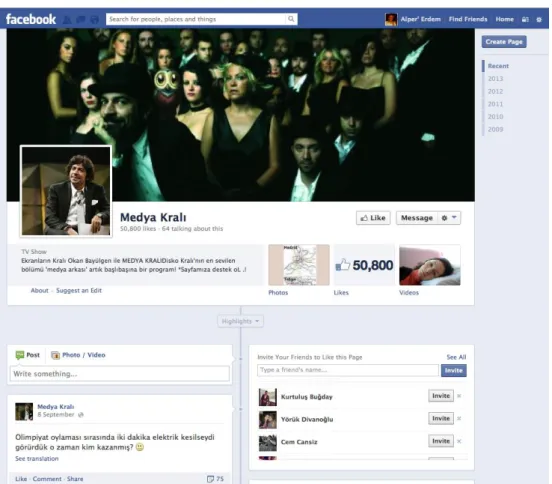
Task: Open the Photos thumbnail
Action: pos(299,265)
